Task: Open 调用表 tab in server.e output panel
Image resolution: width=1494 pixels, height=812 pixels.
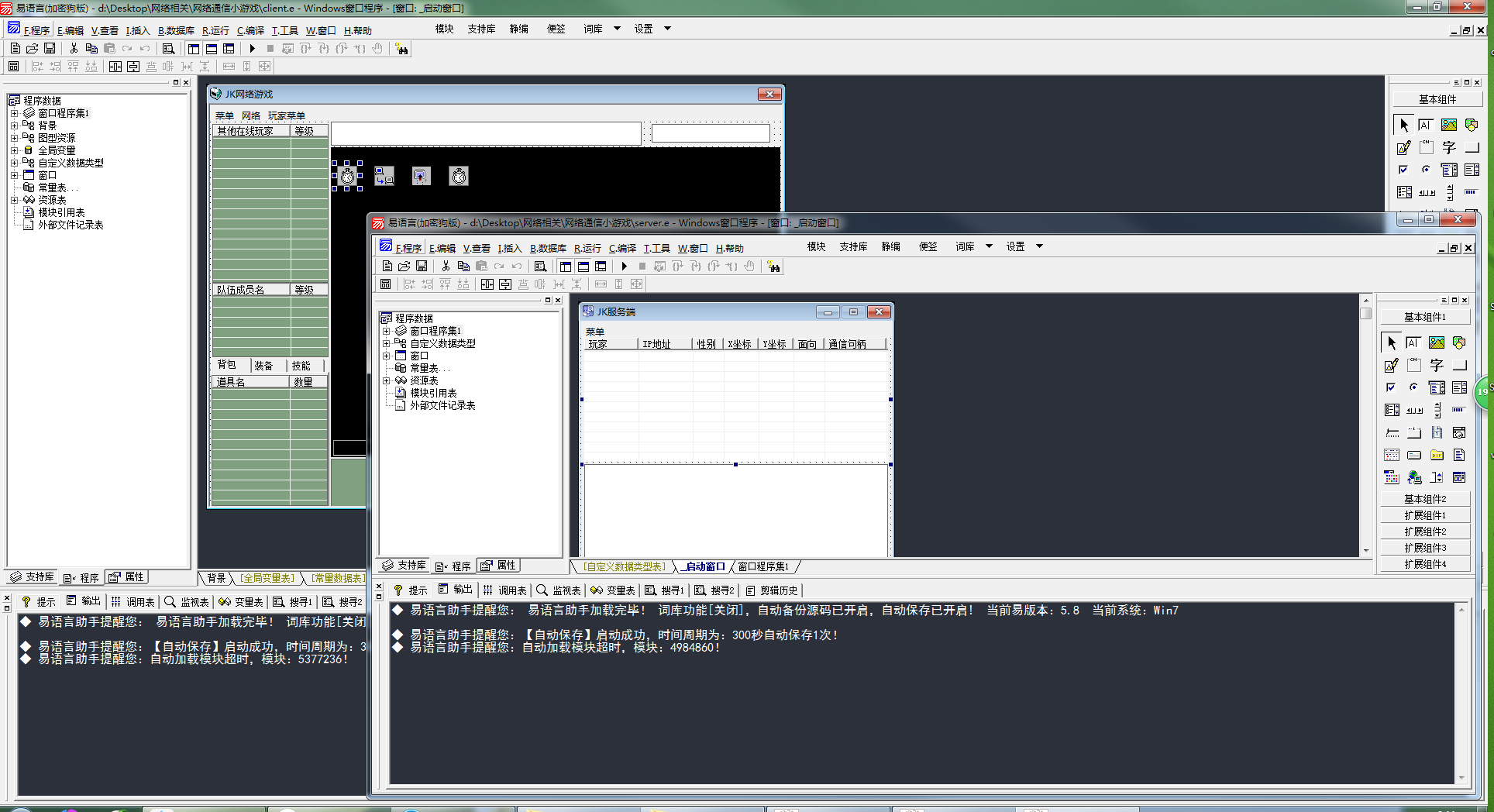Action: pos(505,590)
